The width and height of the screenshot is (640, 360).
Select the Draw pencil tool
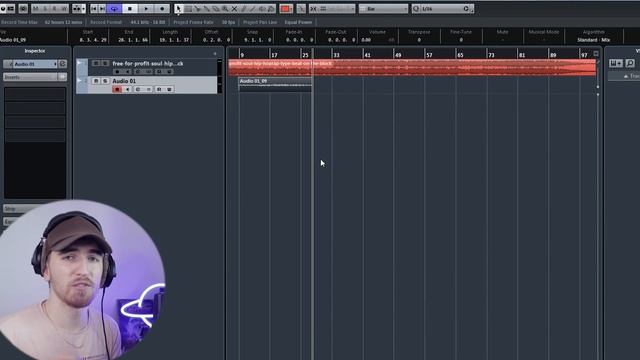click(x=244, y=9)
